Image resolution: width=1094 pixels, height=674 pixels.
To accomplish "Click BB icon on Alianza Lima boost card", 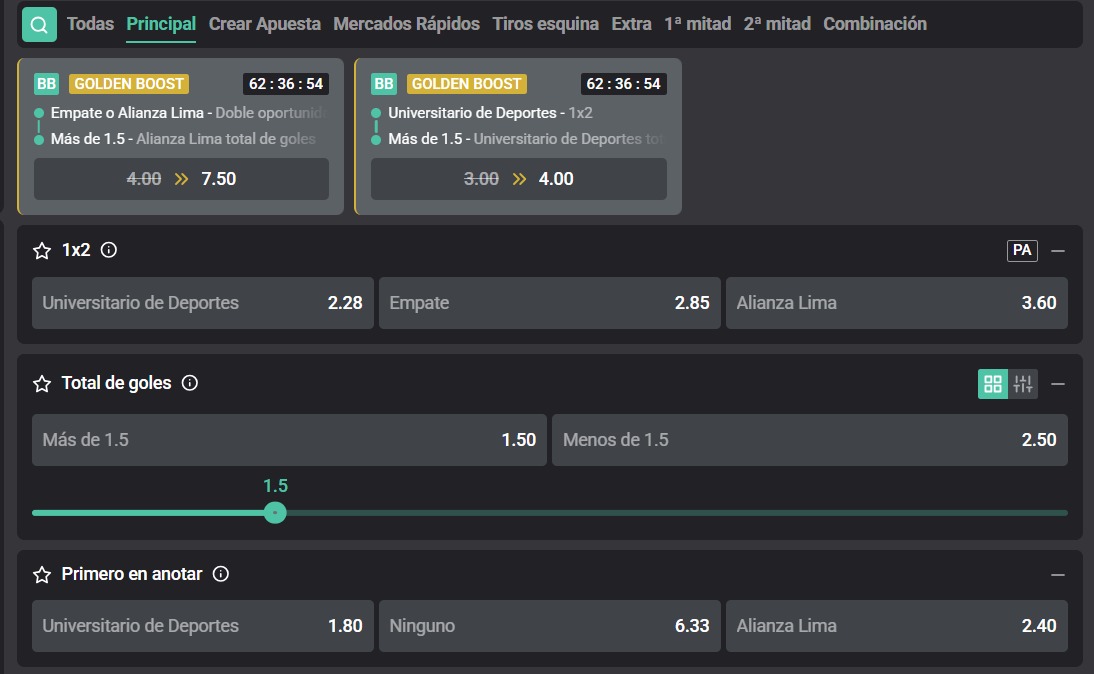I will [46, 84].
